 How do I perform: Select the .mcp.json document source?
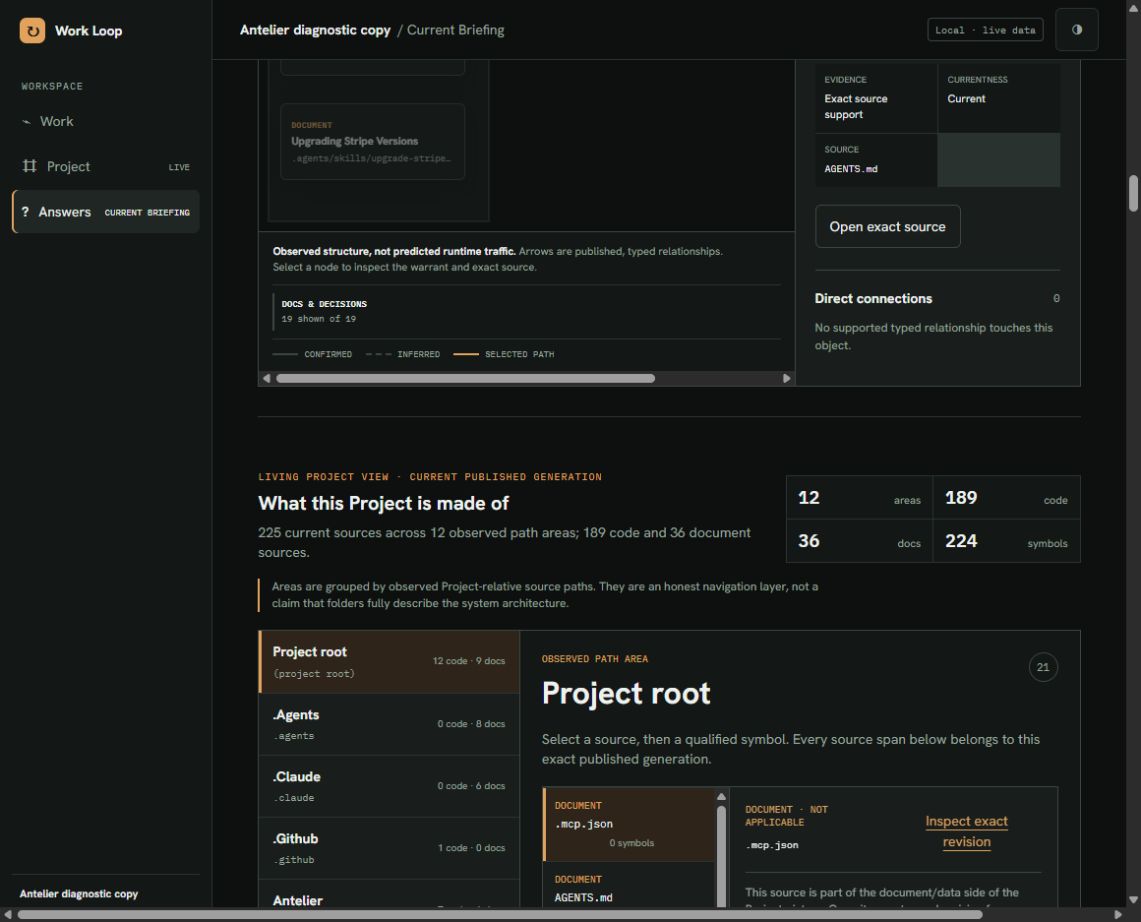629,824
